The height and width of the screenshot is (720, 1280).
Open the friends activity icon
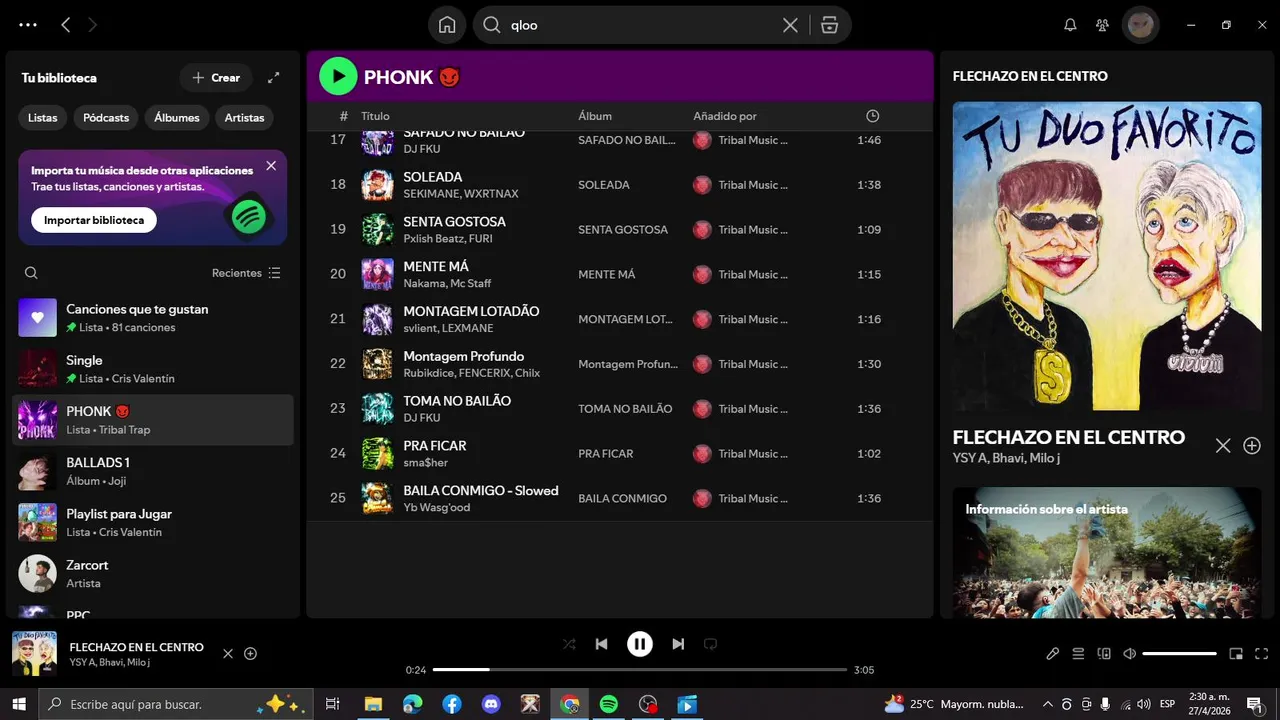pos(1102,25)
